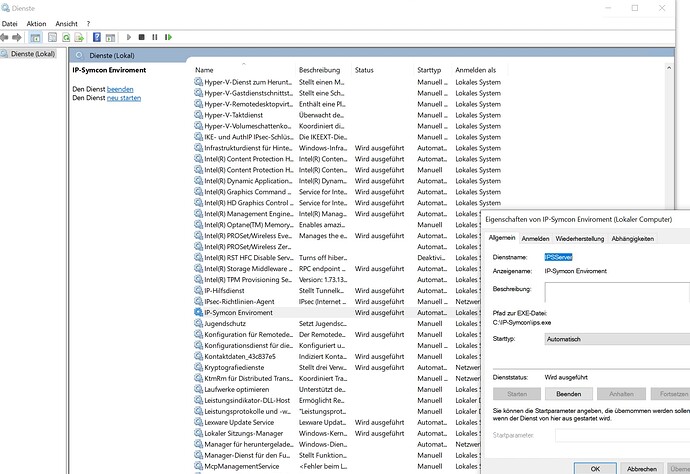
Task: Click the highlighted IPSServer Dienstname field
Action: tap(558, 257)
